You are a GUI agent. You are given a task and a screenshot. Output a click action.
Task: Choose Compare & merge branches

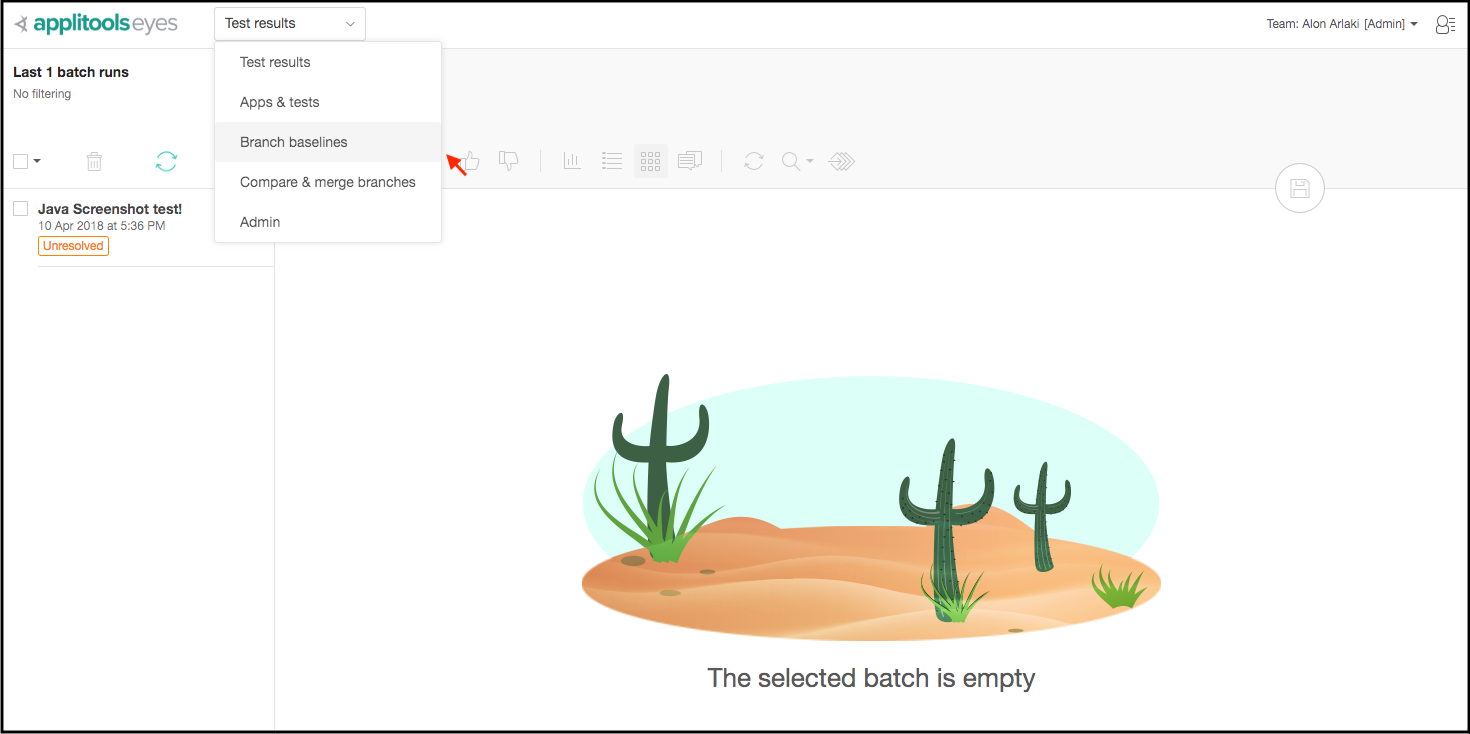coord(328,182)
